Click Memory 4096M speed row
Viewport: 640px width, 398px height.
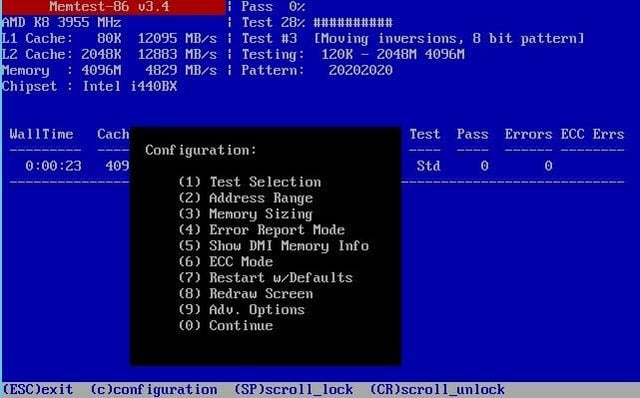(109, 70)
